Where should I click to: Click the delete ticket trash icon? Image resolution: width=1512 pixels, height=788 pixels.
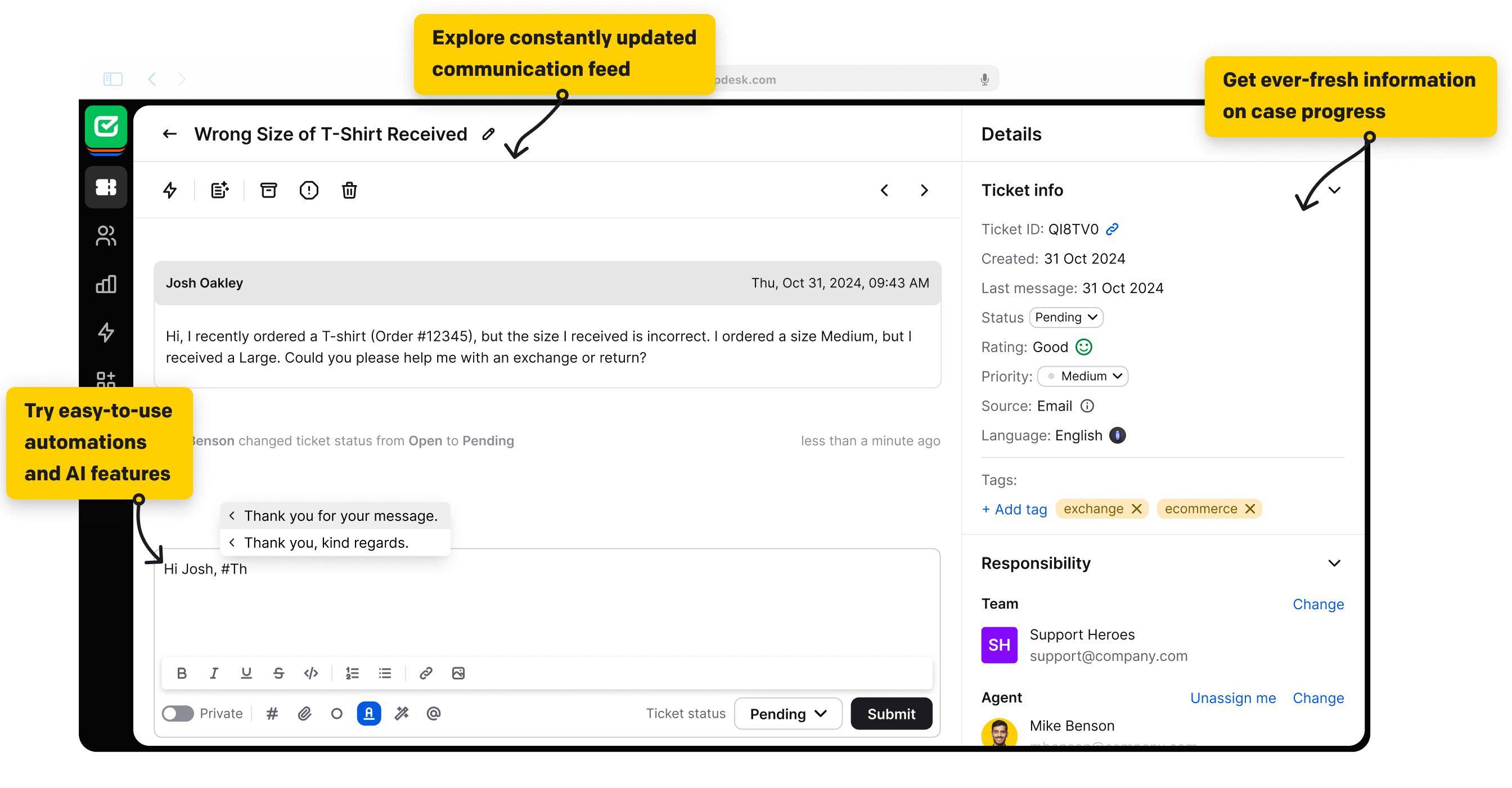pyautogui.click(x=350, y=190)
